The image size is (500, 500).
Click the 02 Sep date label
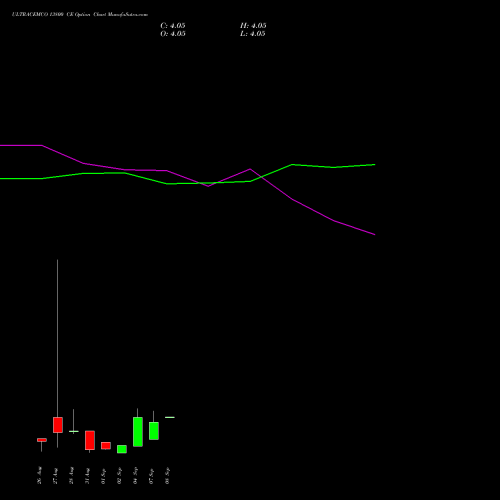[x=120, y=475]
